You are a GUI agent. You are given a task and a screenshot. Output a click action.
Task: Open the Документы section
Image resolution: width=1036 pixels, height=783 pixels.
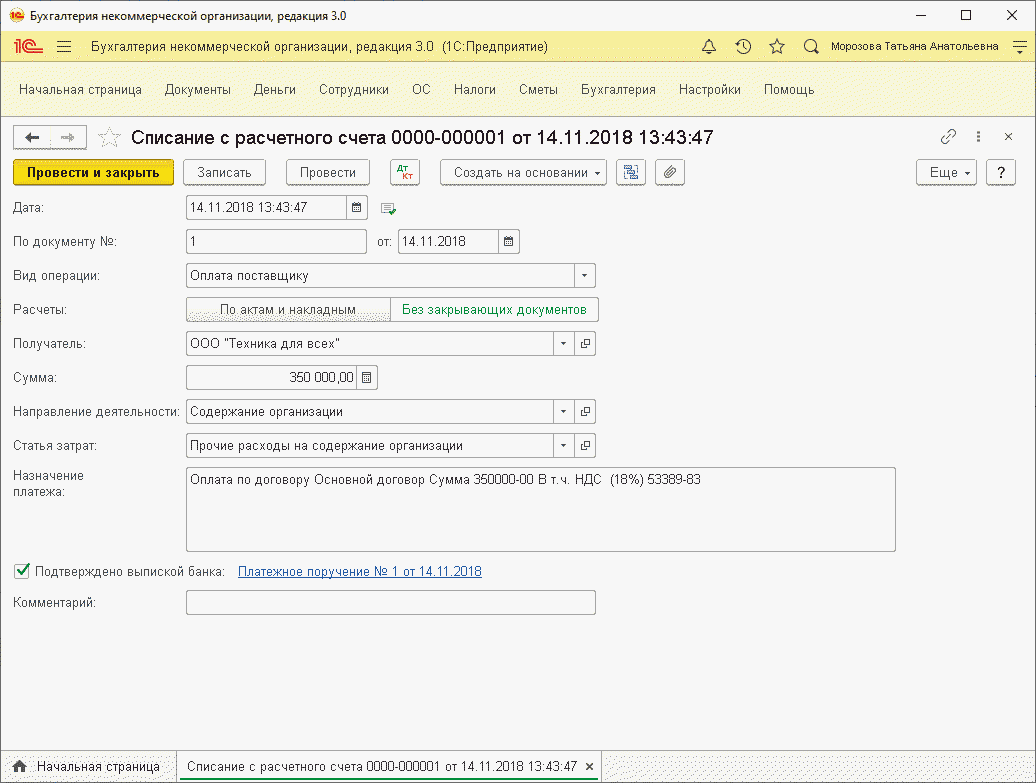[198, 90]
